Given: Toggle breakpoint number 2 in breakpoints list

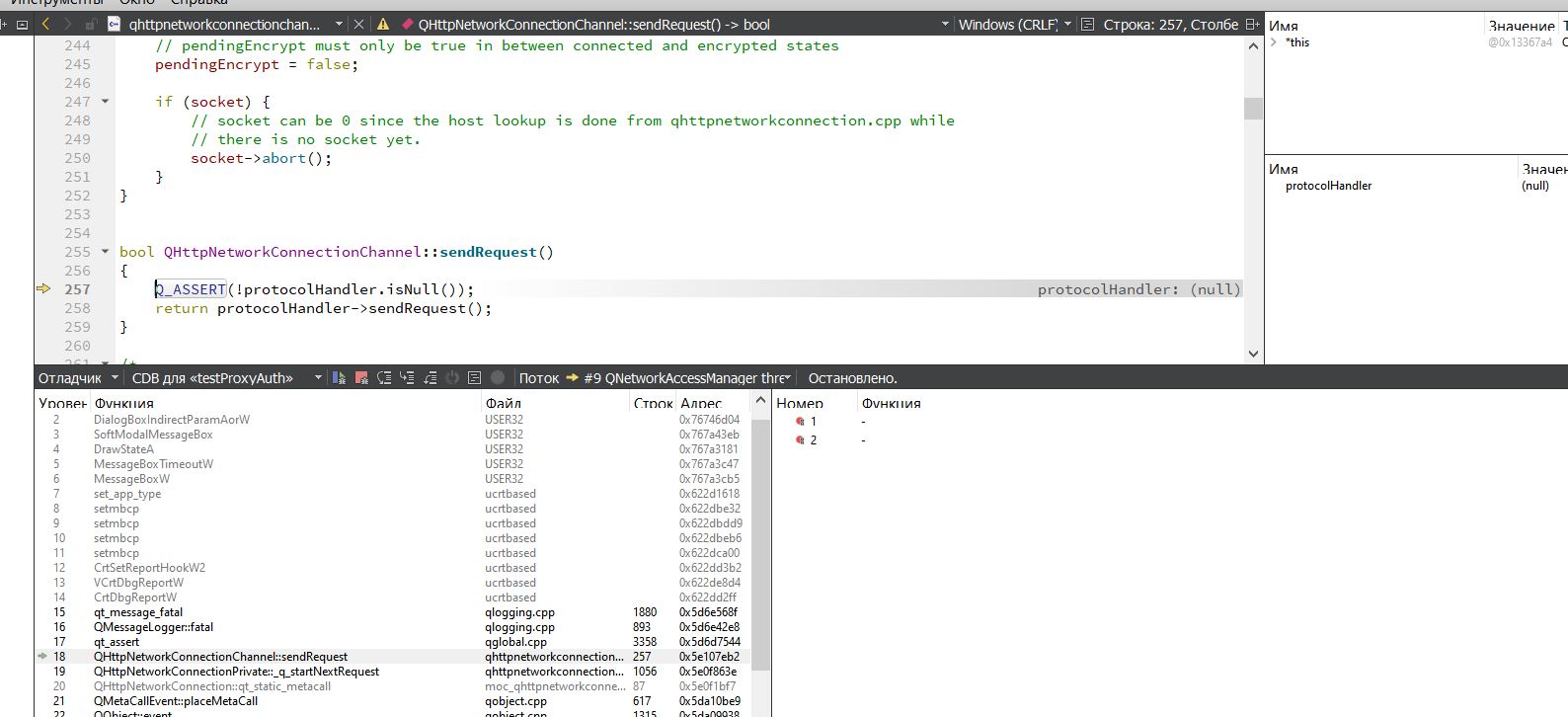Looking at the screenshot, I should [800, 440].
